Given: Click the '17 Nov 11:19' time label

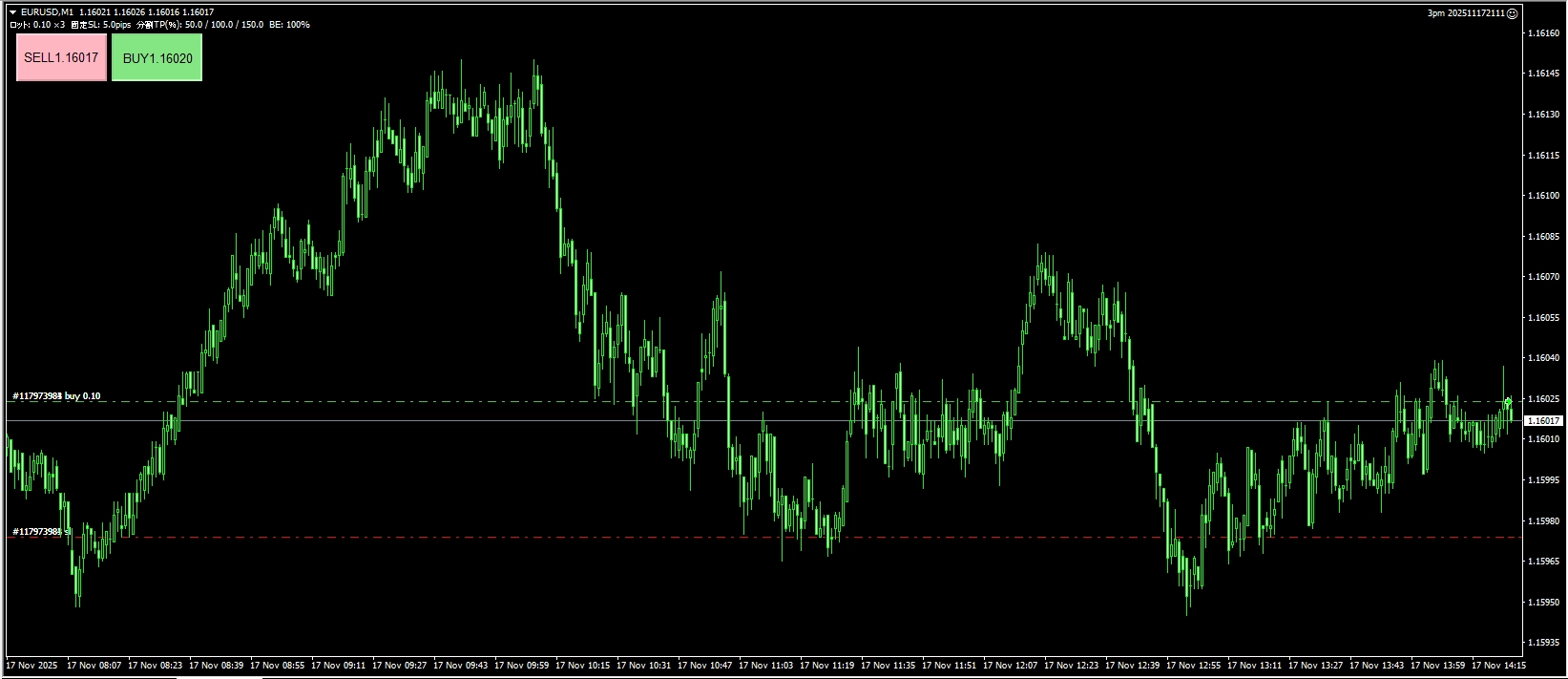Looking at the screenshot, I should tap(827, 665).
